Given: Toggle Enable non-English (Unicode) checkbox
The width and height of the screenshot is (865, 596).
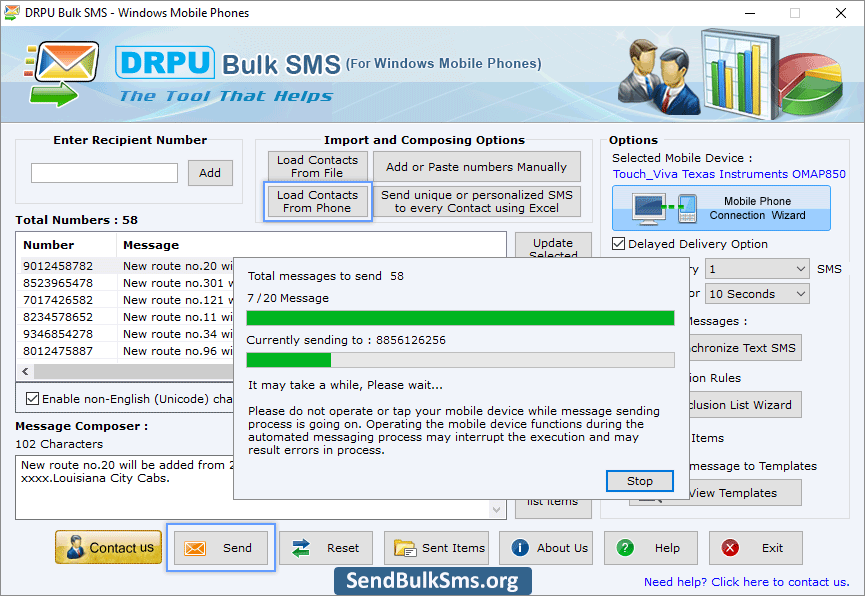Looking at the screenshot, I should [x=33, y=398].
